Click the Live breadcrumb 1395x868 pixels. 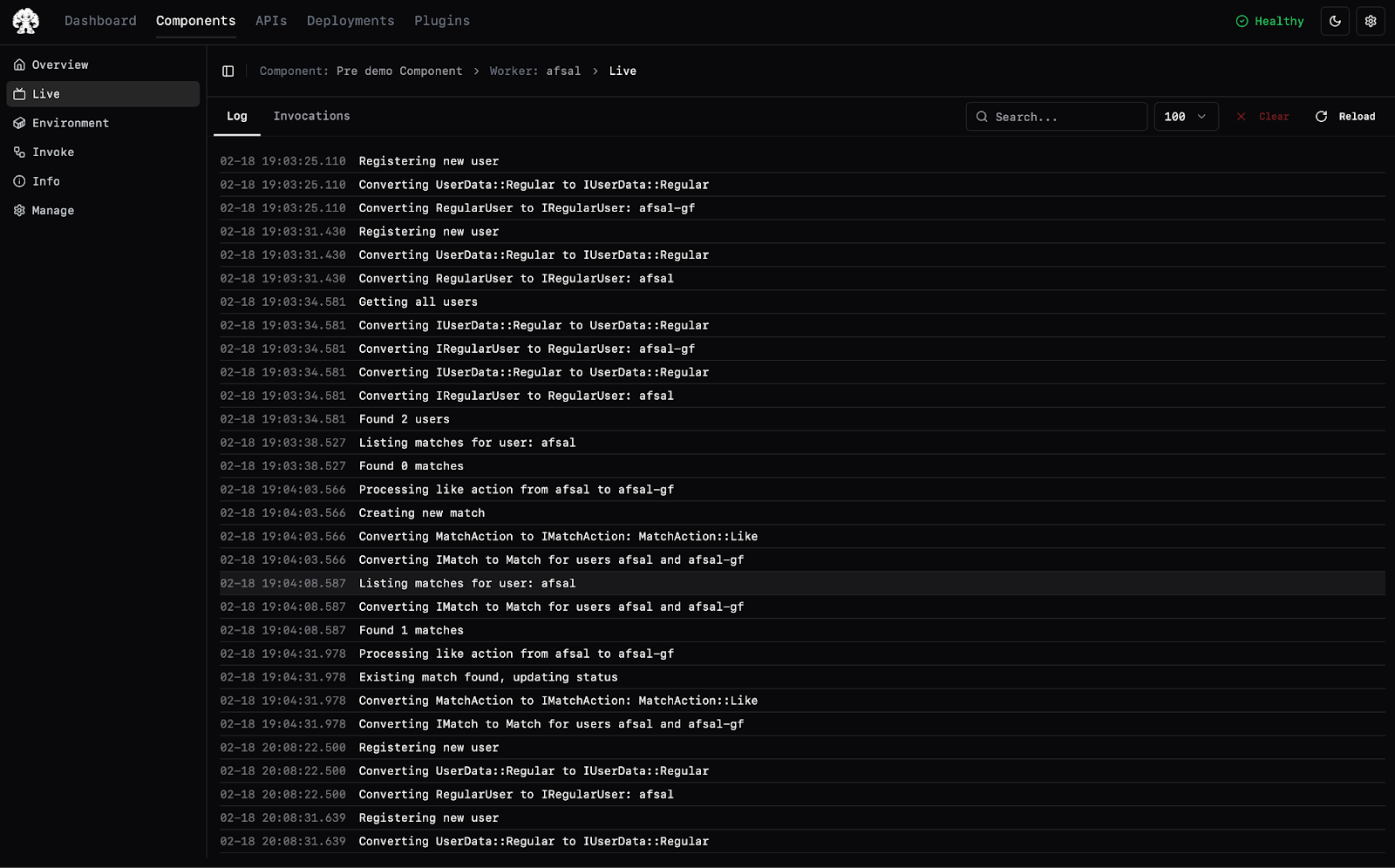[623, 71]
